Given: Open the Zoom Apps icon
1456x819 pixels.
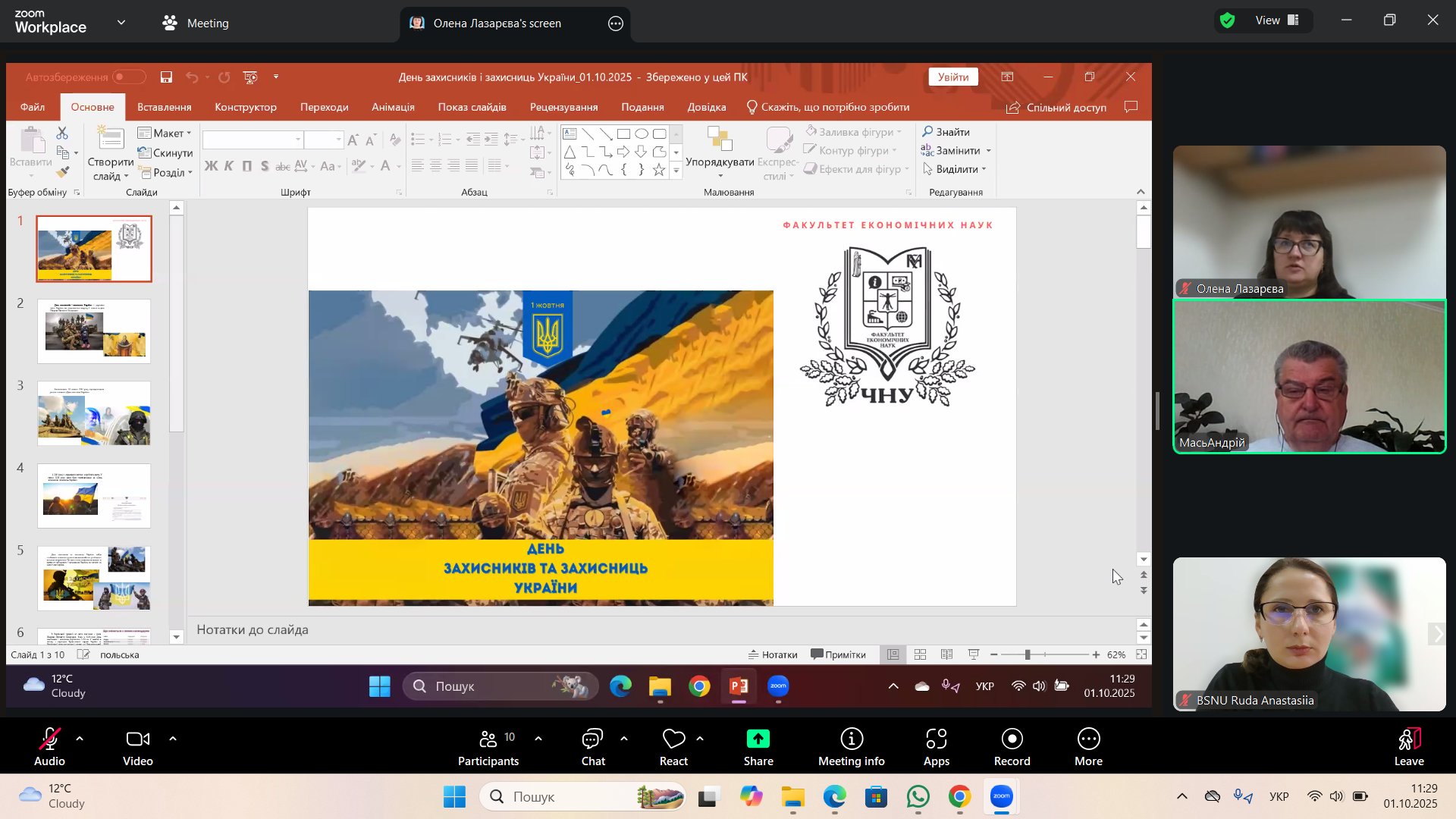Looking at the screenshot, I should coord(936,739).
